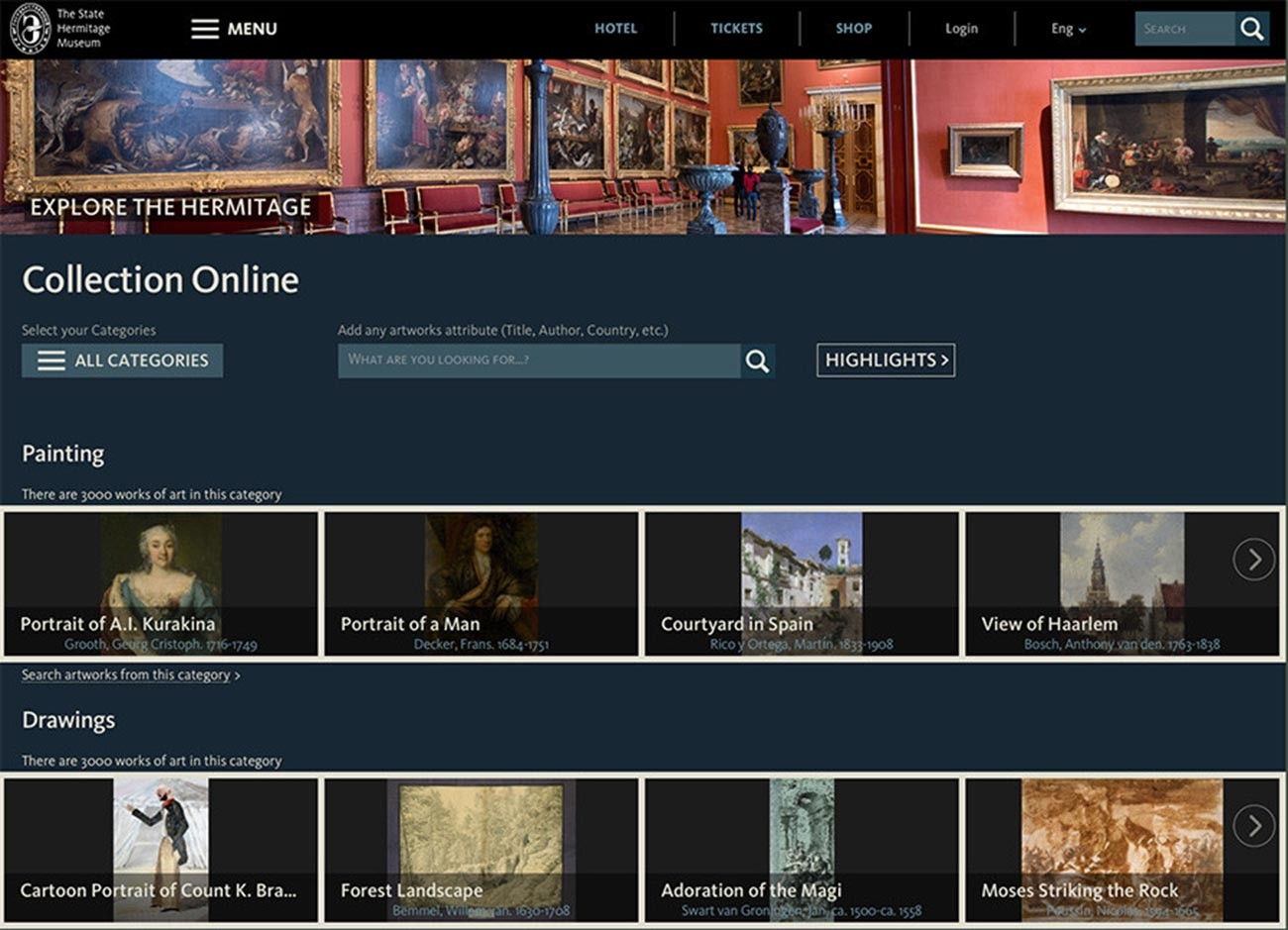Open the HOTEL link
Image resolution: width=1288 pixels, height=930 pixels.
pos(615,29)
